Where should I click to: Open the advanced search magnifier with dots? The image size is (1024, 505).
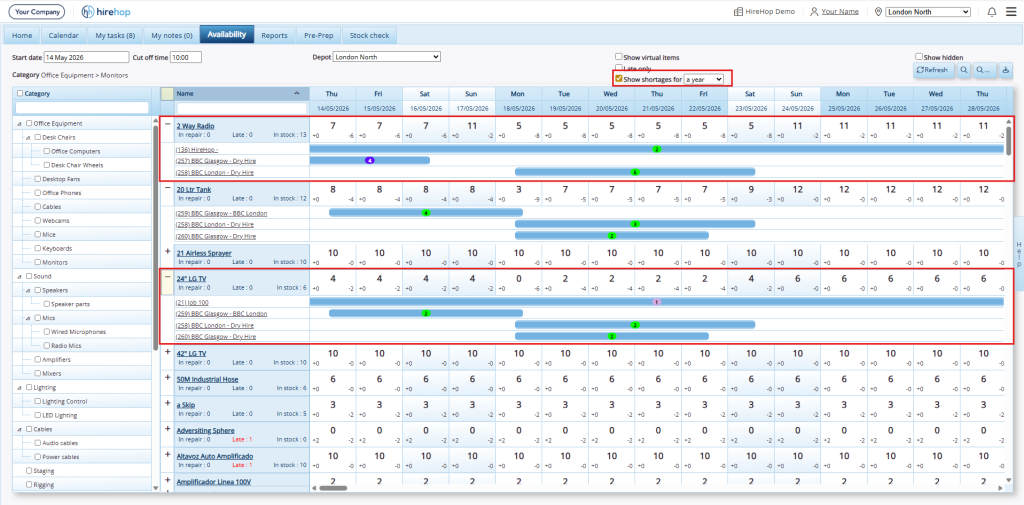[984, 69]
